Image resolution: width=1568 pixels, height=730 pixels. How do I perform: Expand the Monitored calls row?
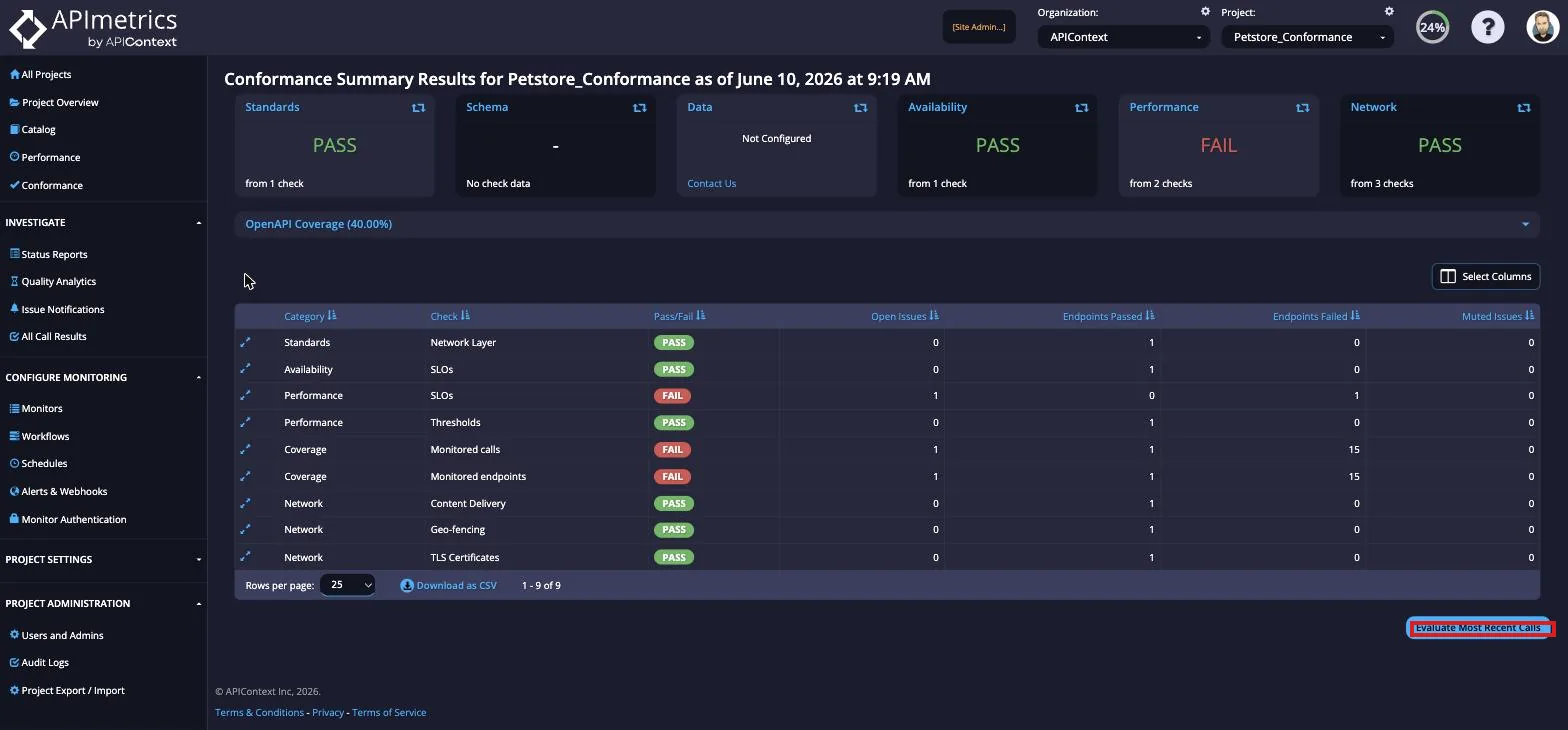(x=245, y=449)
